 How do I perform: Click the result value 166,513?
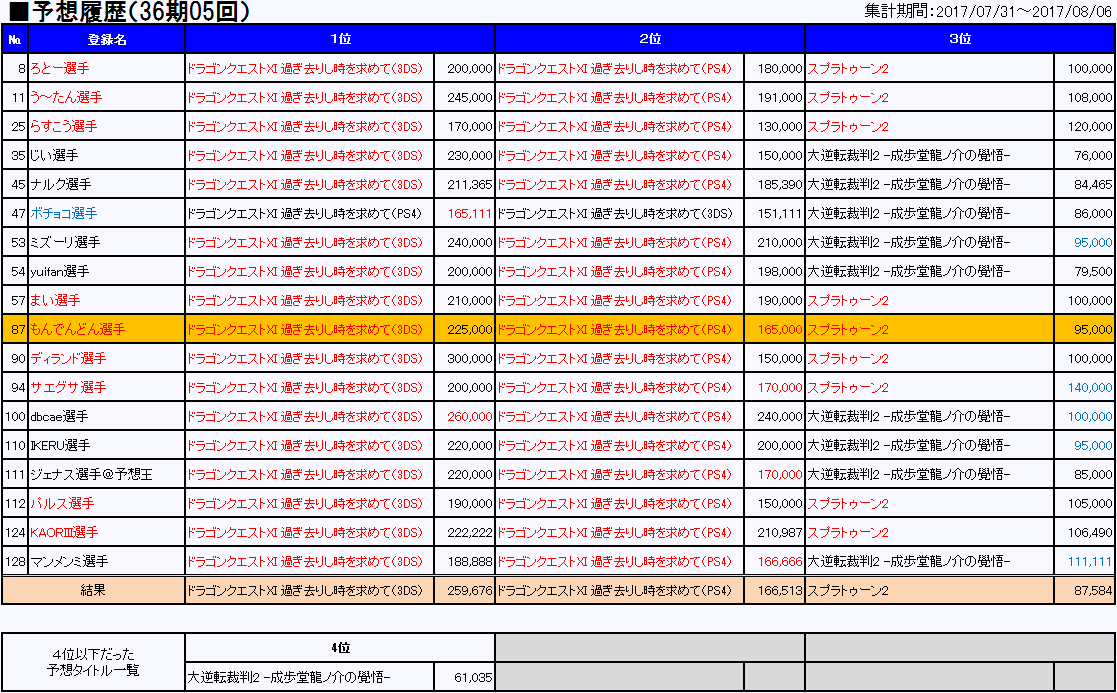(780, 591)
